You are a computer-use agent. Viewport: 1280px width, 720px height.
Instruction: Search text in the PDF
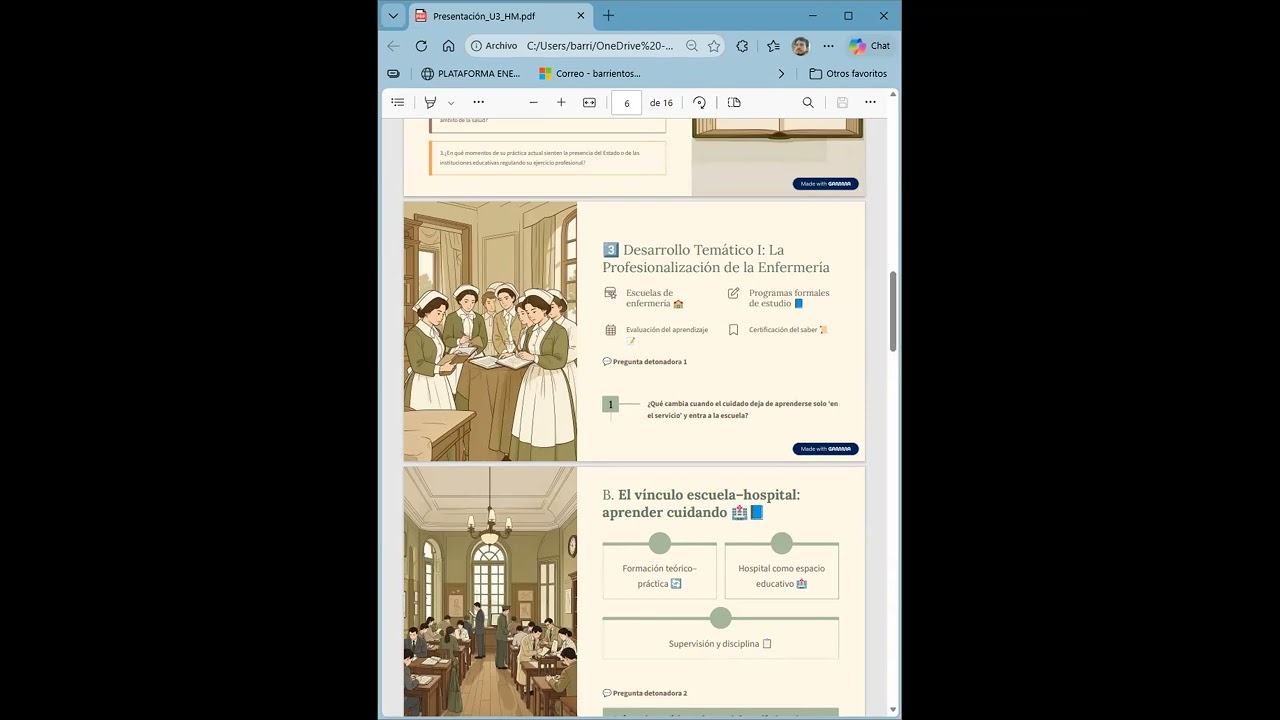(808, 103)
